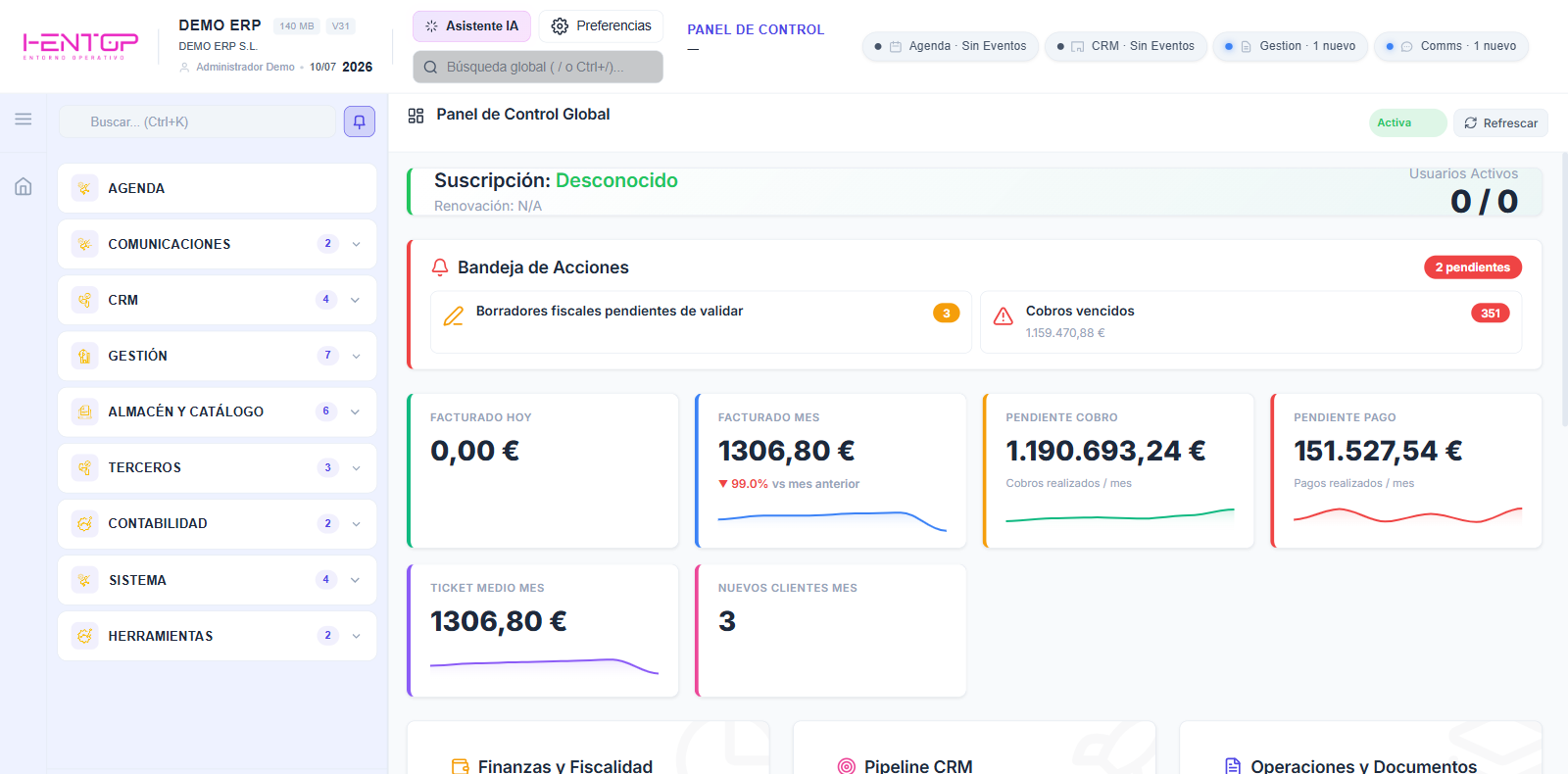Click the pencil icon for Borradores fiscales
1568x774 pixels.
point(454,315)
